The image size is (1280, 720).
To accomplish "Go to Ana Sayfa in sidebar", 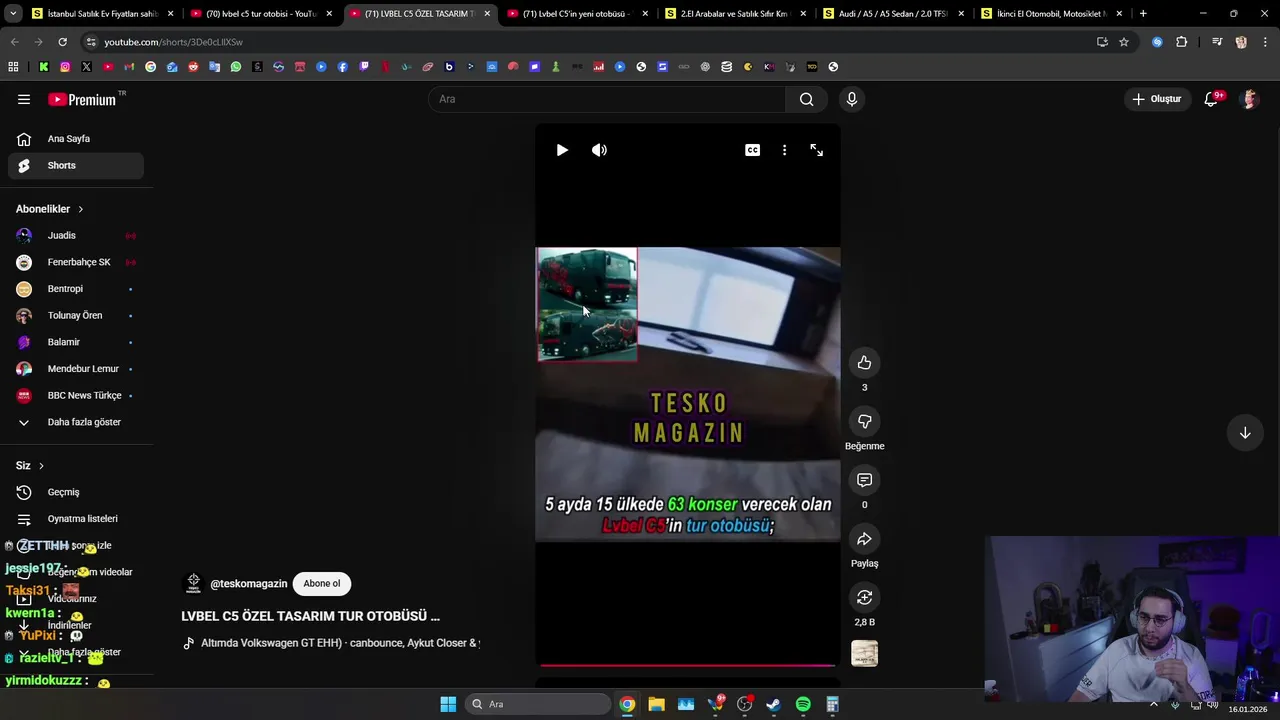I will pyautogui.click(x=76, y=139).
